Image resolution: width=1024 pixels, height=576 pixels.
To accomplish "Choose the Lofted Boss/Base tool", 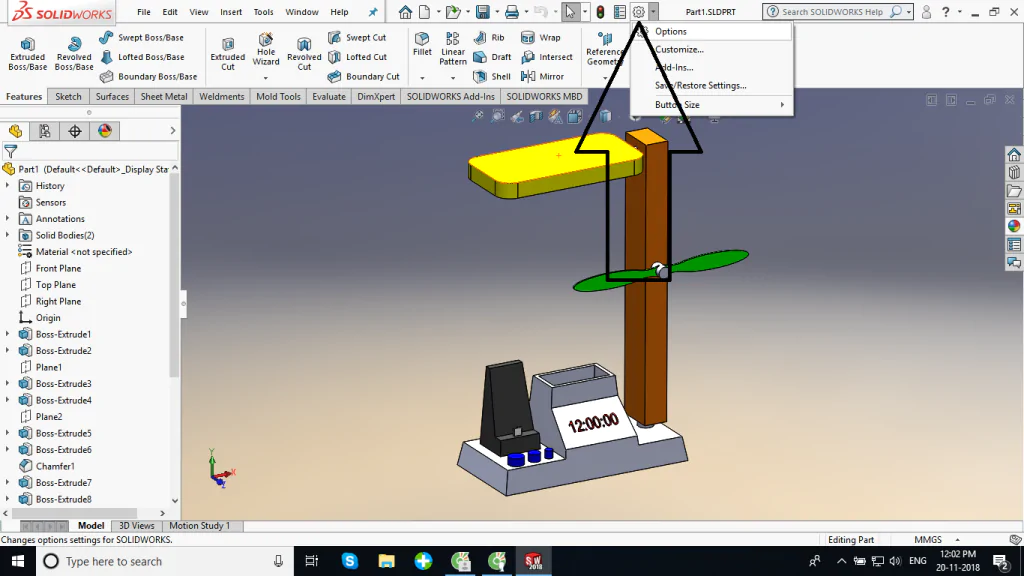I will pos(142,57).
